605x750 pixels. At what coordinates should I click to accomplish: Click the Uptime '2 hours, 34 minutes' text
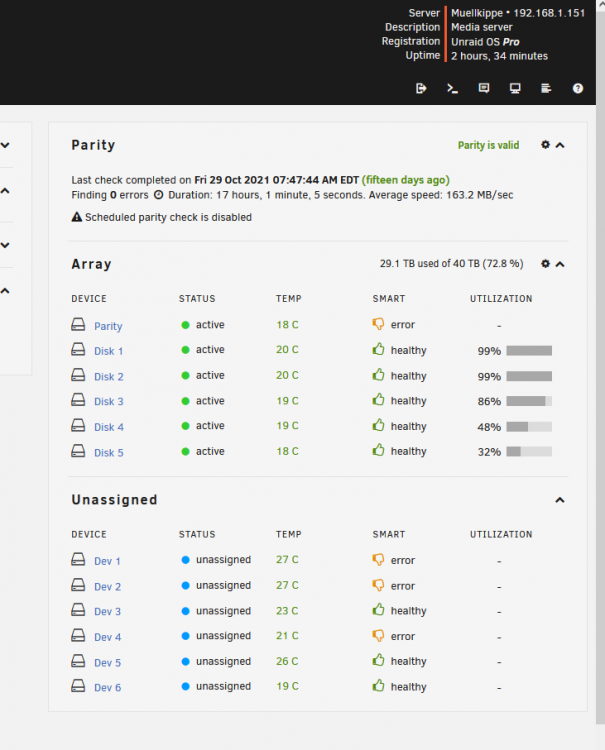[x=499, y=56]
